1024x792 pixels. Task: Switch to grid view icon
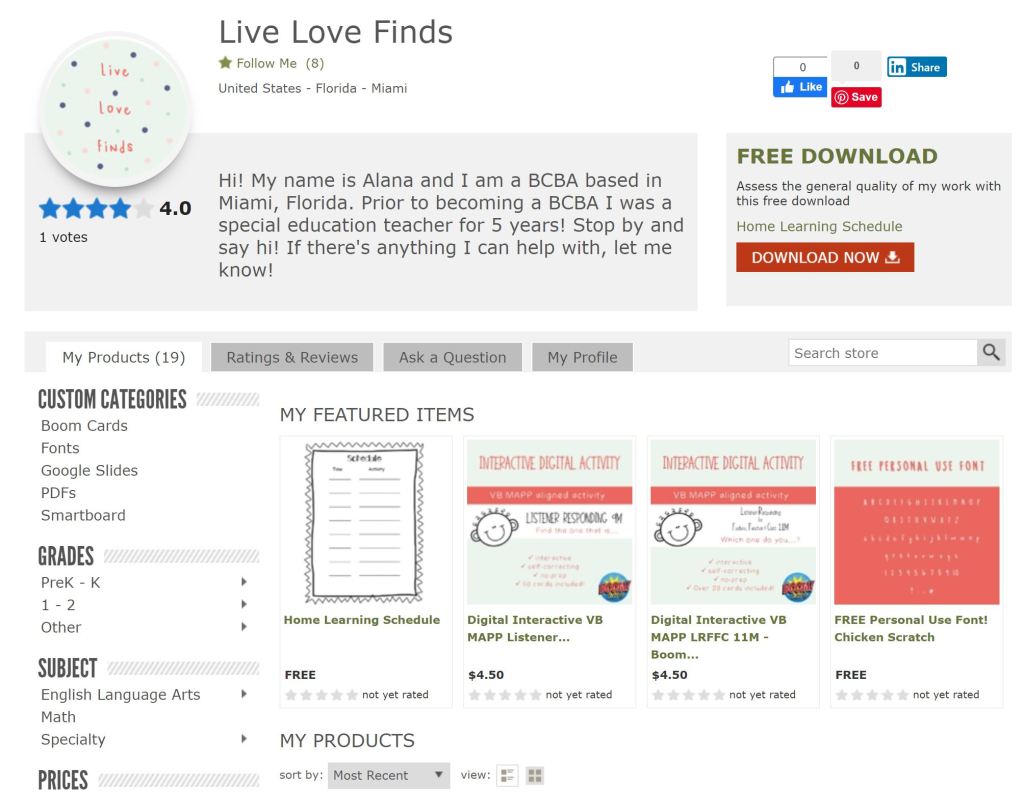pos(535,776)
